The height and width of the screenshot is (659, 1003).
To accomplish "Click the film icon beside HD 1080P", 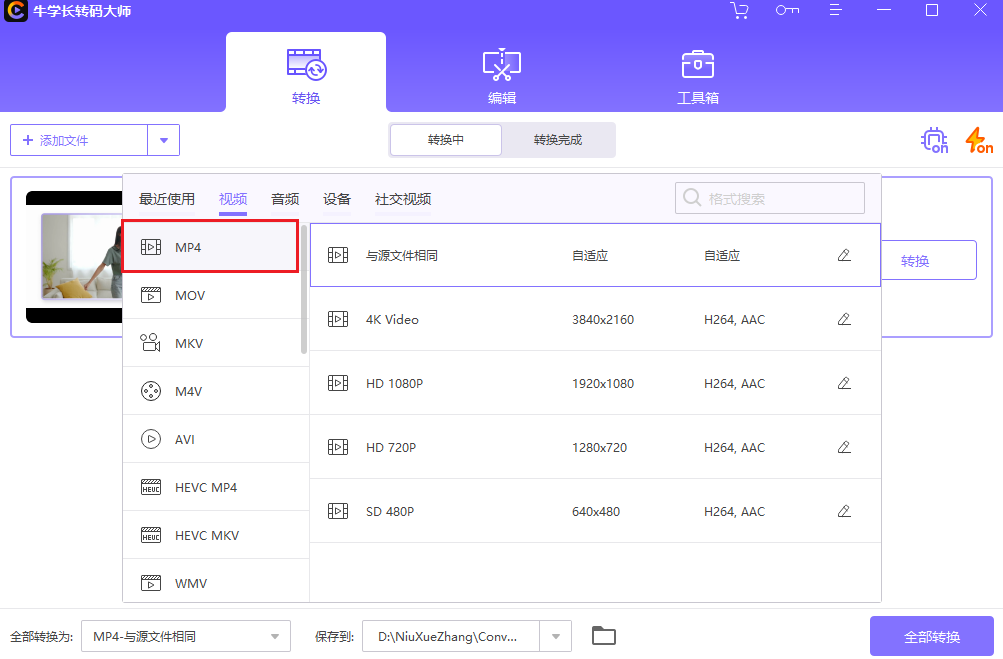I will pos(338,383).
